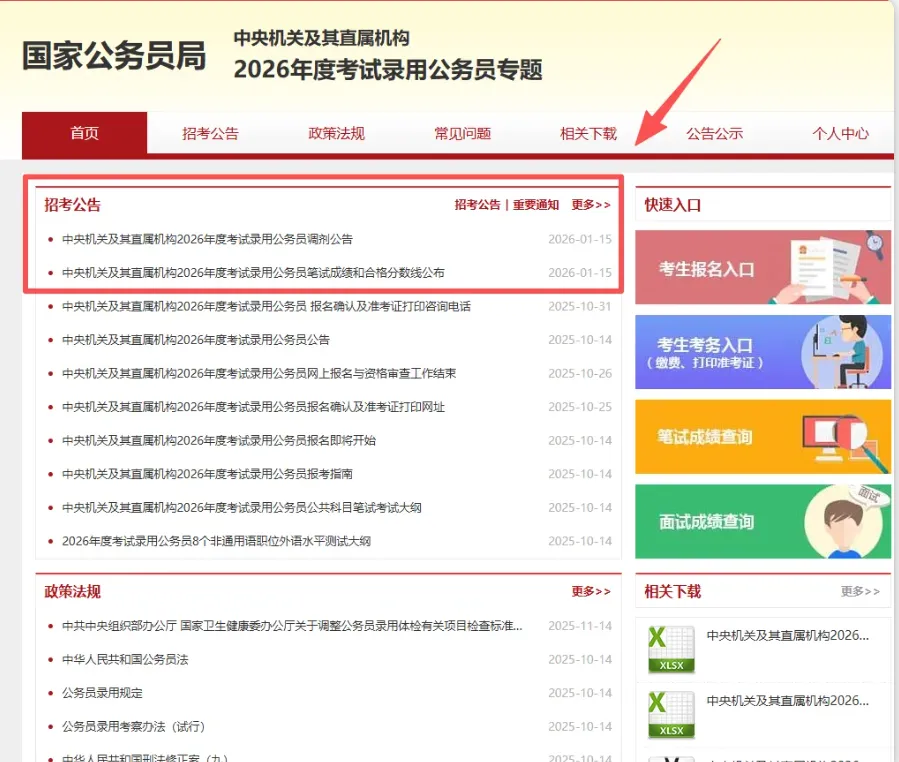Click the date 2025-11-14 text
899x762 pixels.
click(580, 626)
